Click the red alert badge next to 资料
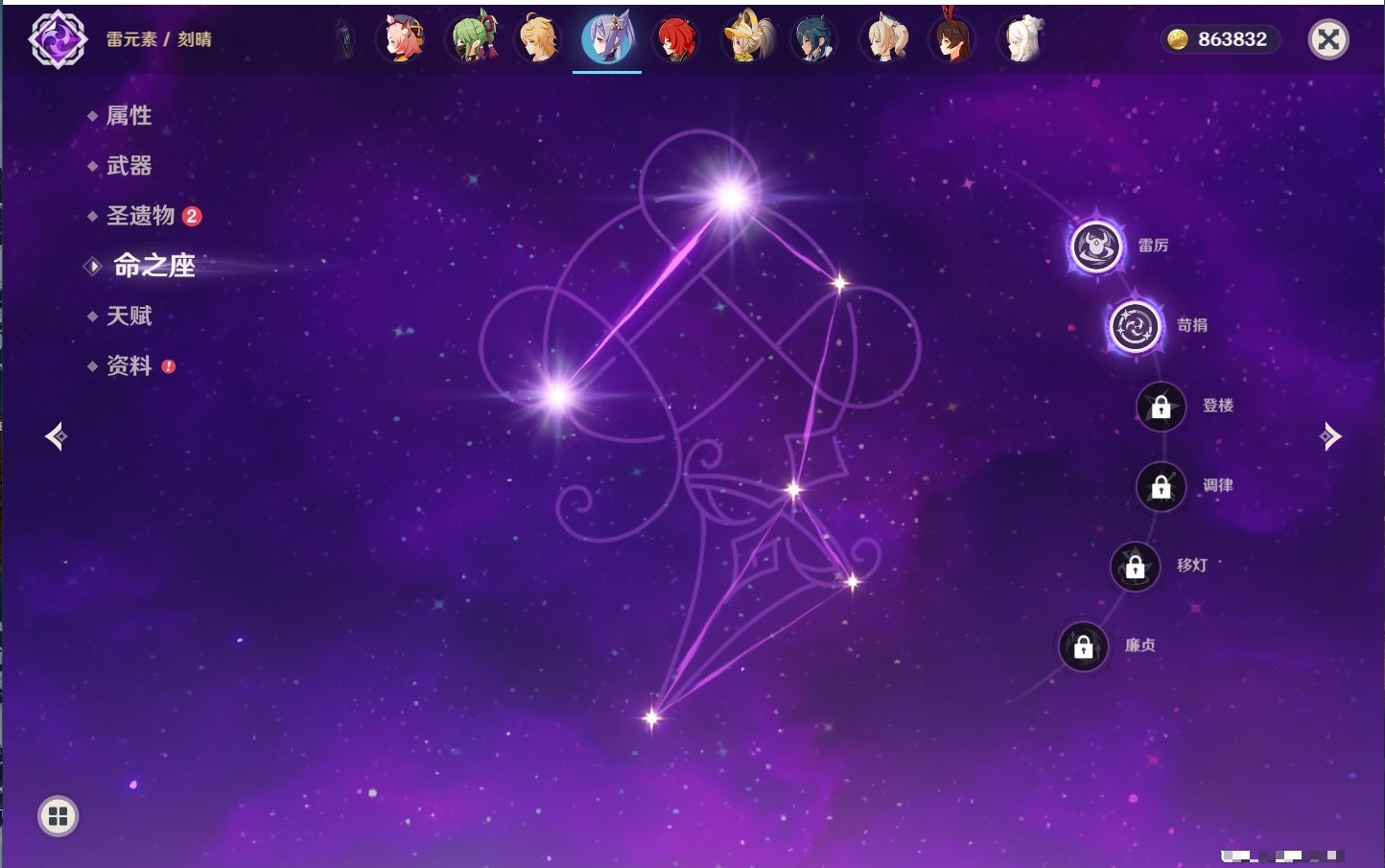 pyautogui.click(x=169, y=366)
